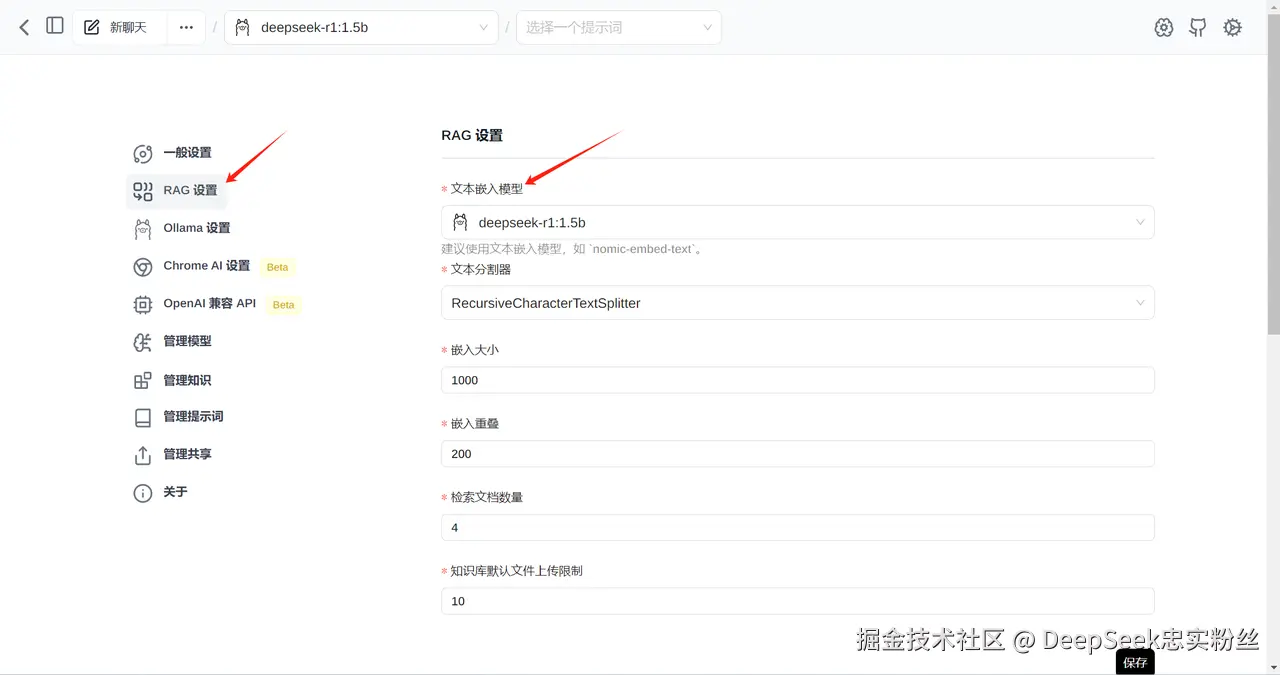Open the 选择一个提示词 prompt dropdown
This screenshot has height=675, width=1280.
(619, 27)
